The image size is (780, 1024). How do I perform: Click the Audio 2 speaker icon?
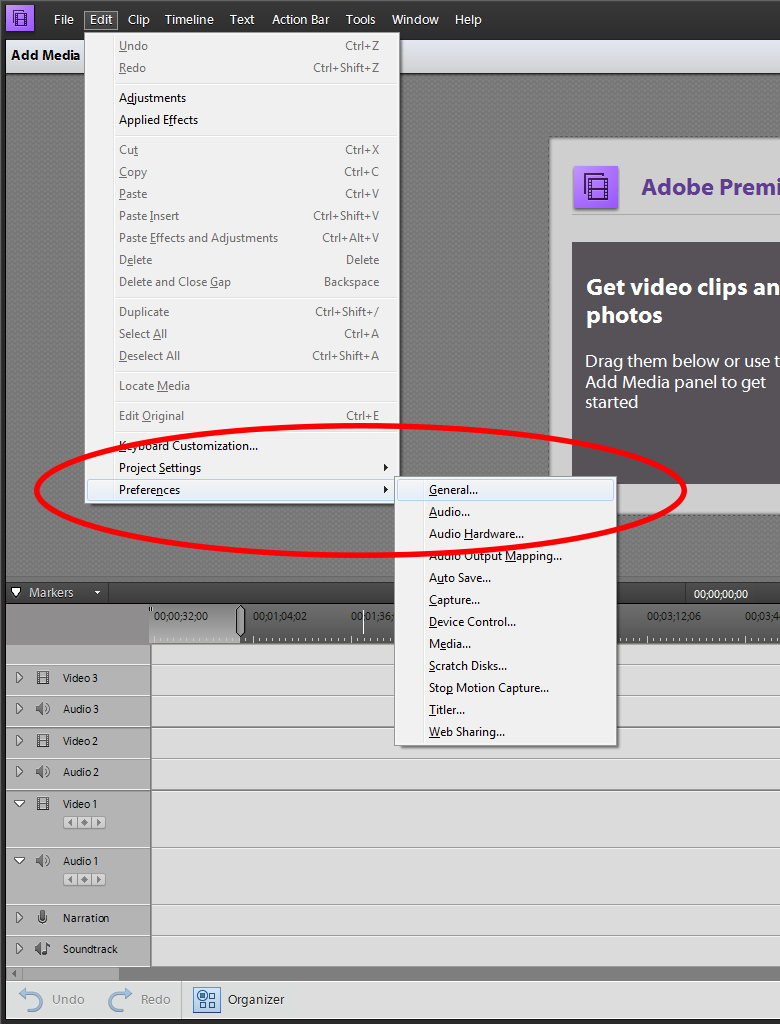click(43, 772)
